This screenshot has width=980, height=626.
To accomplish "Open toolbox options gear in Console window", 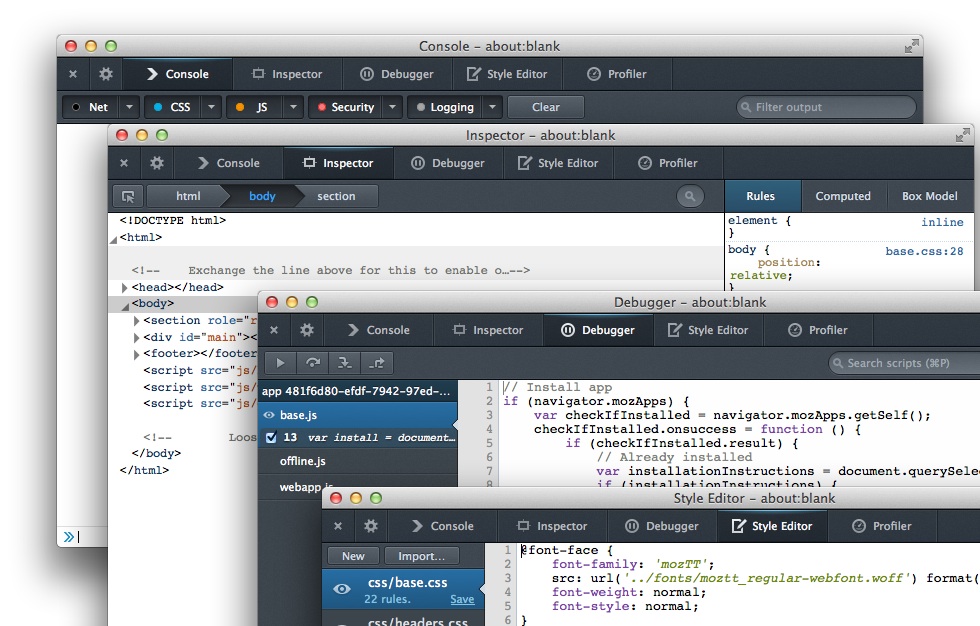I will coord(106,74).
